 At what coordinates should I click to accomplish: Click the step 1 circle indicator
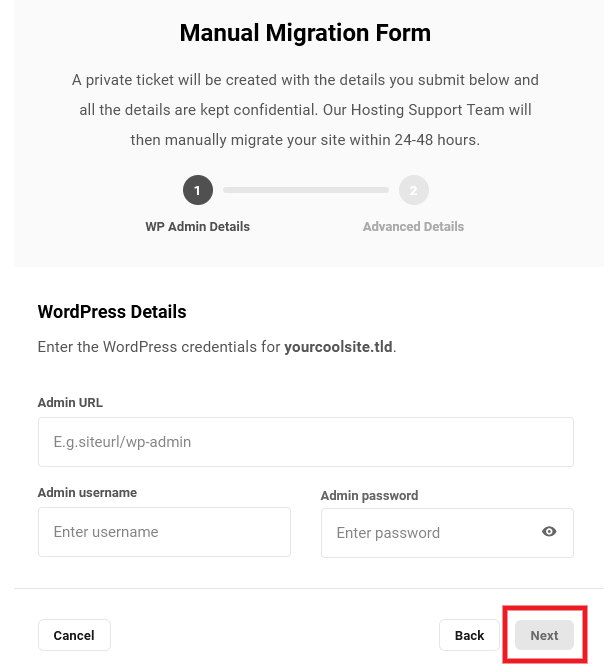[197, 190]
